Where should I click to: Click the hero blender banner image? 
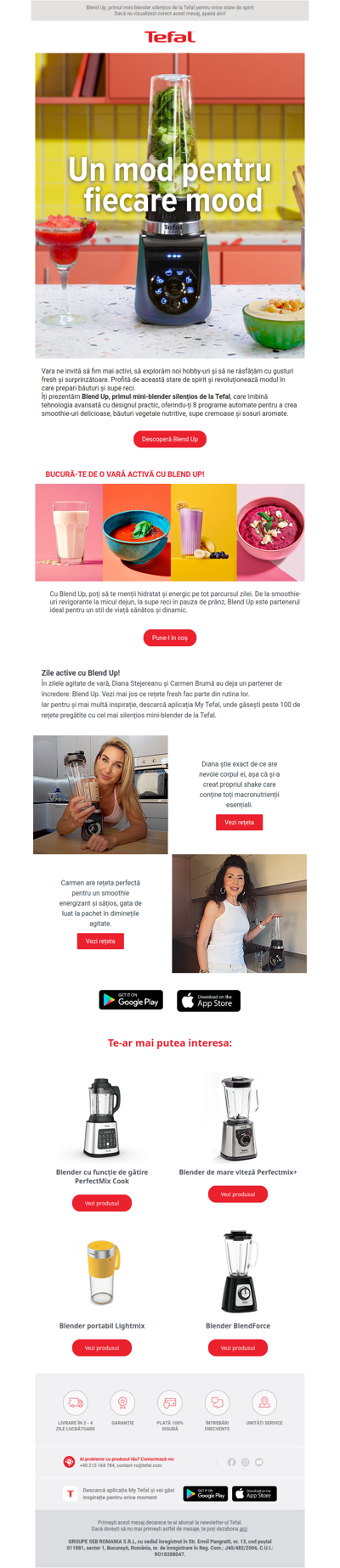coord(170,205)
